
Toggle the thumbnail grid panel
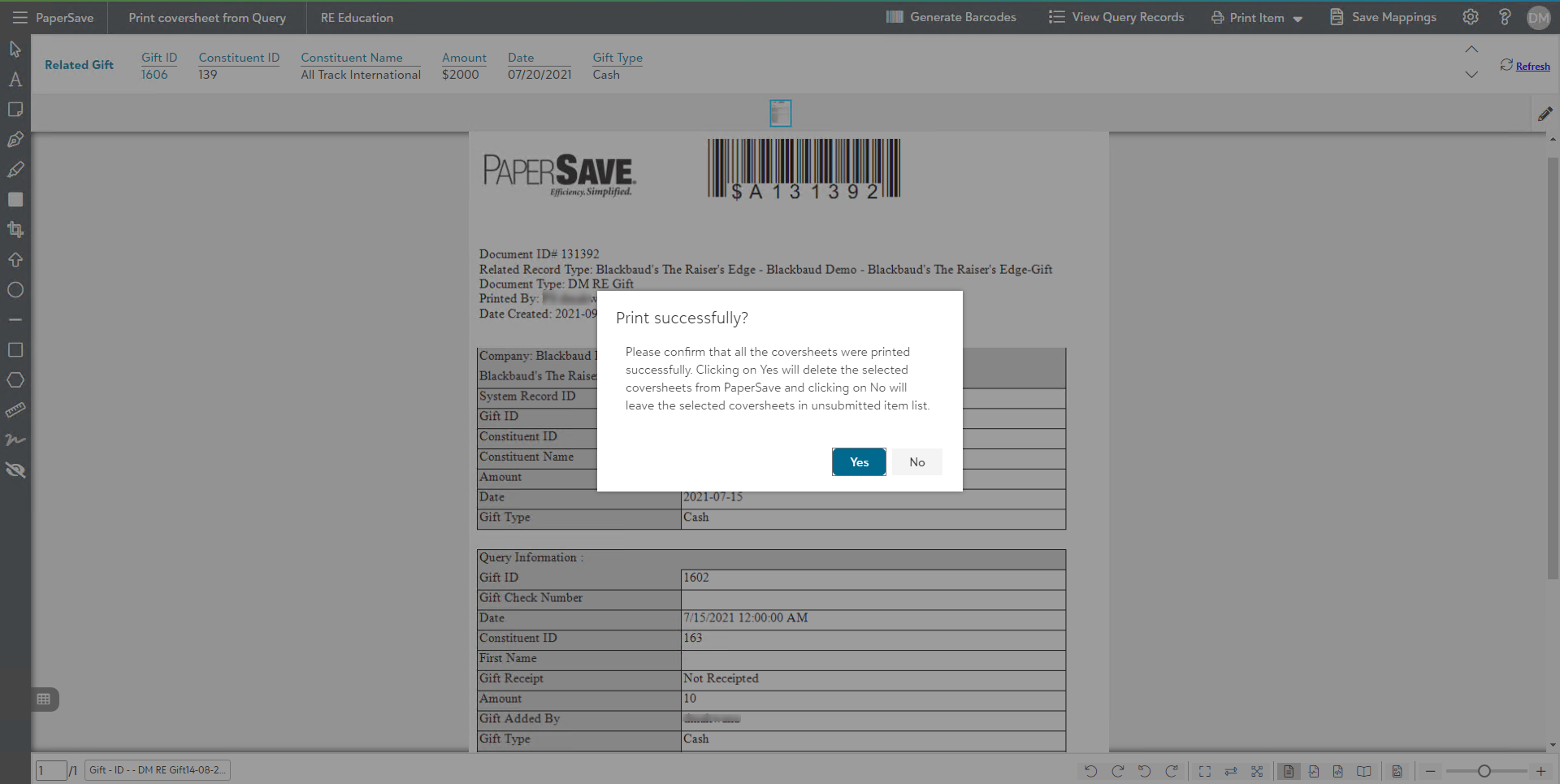pyautogui.click(x=44, y=700)
